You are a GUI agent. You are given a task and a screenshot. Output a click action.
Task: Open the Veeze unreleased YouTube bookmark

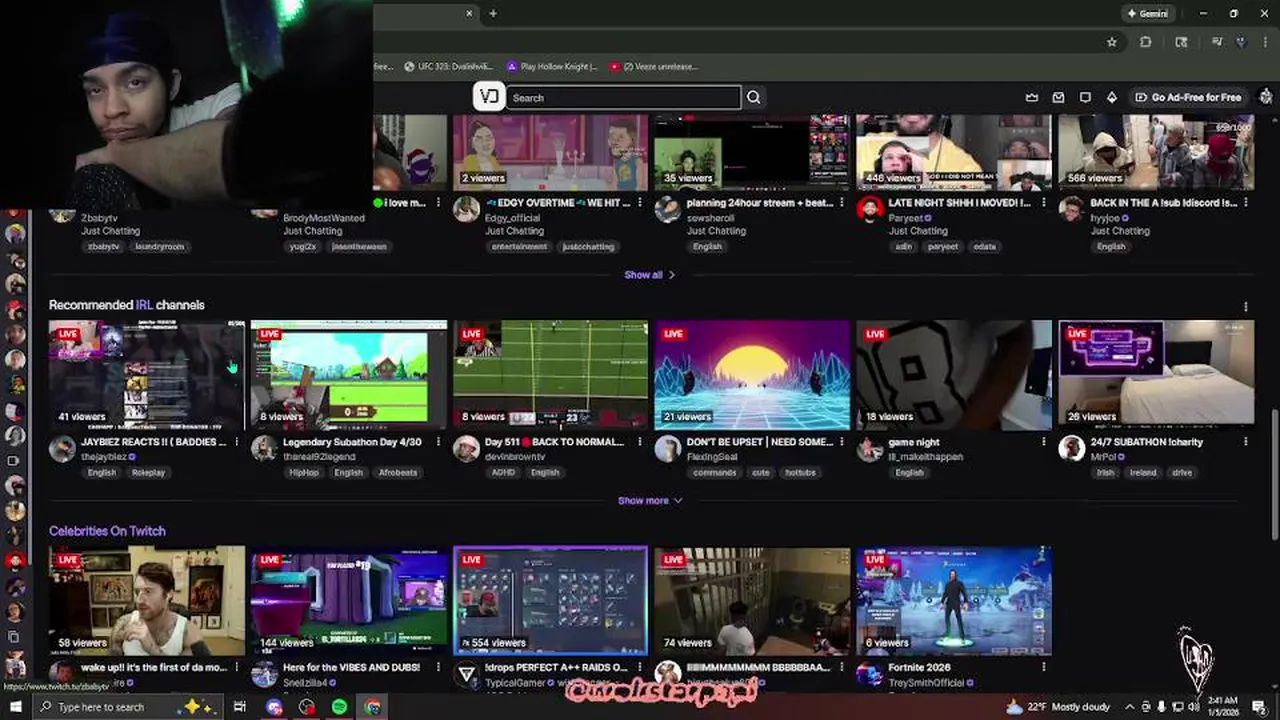click(653, 66)
